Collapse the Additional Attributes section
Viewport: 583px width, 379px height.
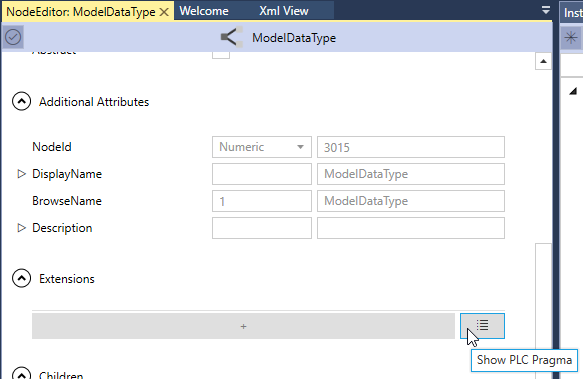point(22,102)
